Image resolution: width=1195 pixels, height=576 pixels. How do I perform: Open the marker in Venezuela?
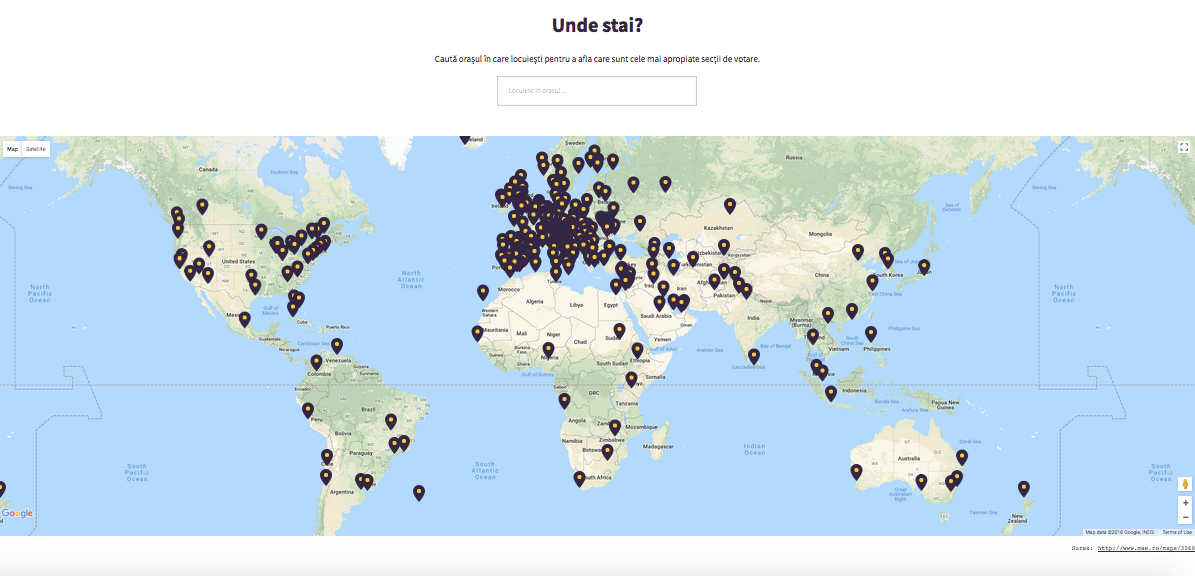[x=337, y=346]
